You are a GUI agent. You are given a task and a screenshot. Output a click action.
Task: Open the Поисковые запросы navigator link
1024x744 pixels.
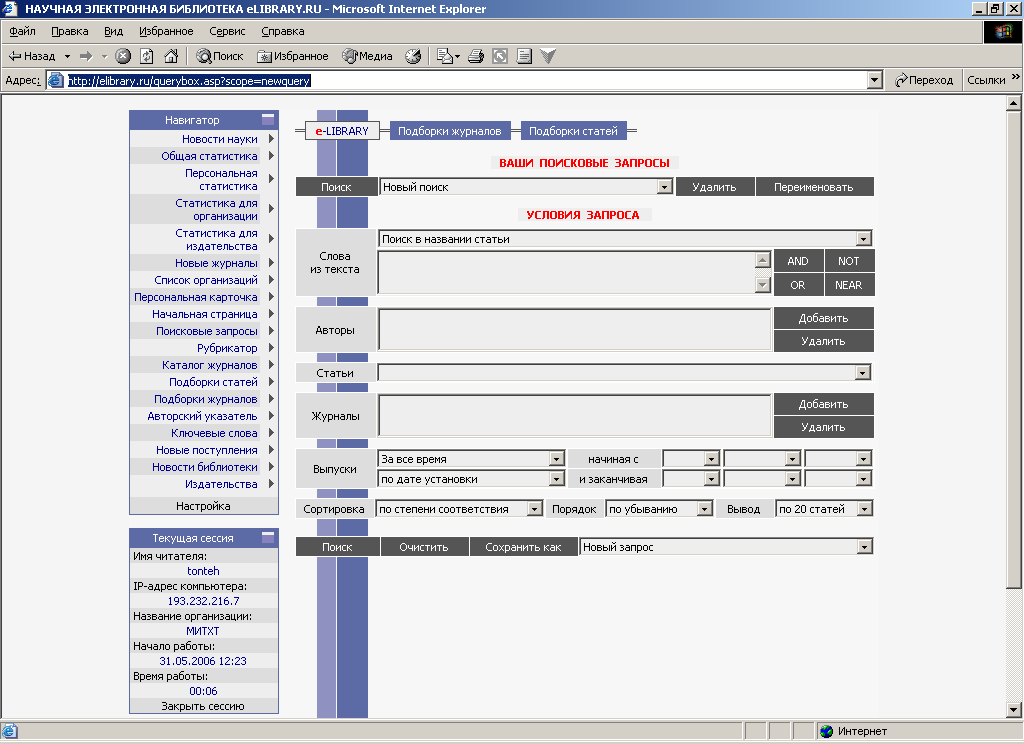[x=207, y=331]
